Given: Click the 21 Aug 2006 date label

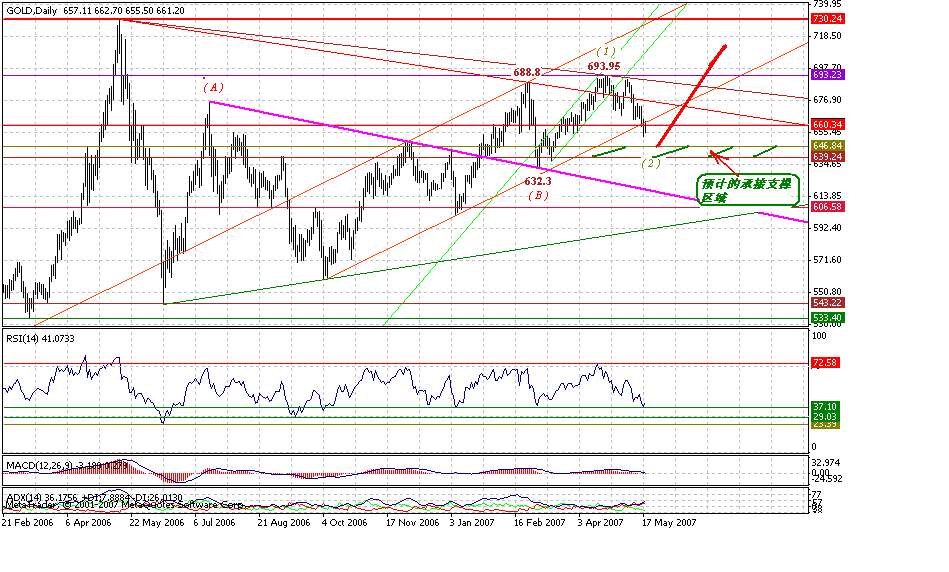Looking at the screenshot, I should pos(283,522).
